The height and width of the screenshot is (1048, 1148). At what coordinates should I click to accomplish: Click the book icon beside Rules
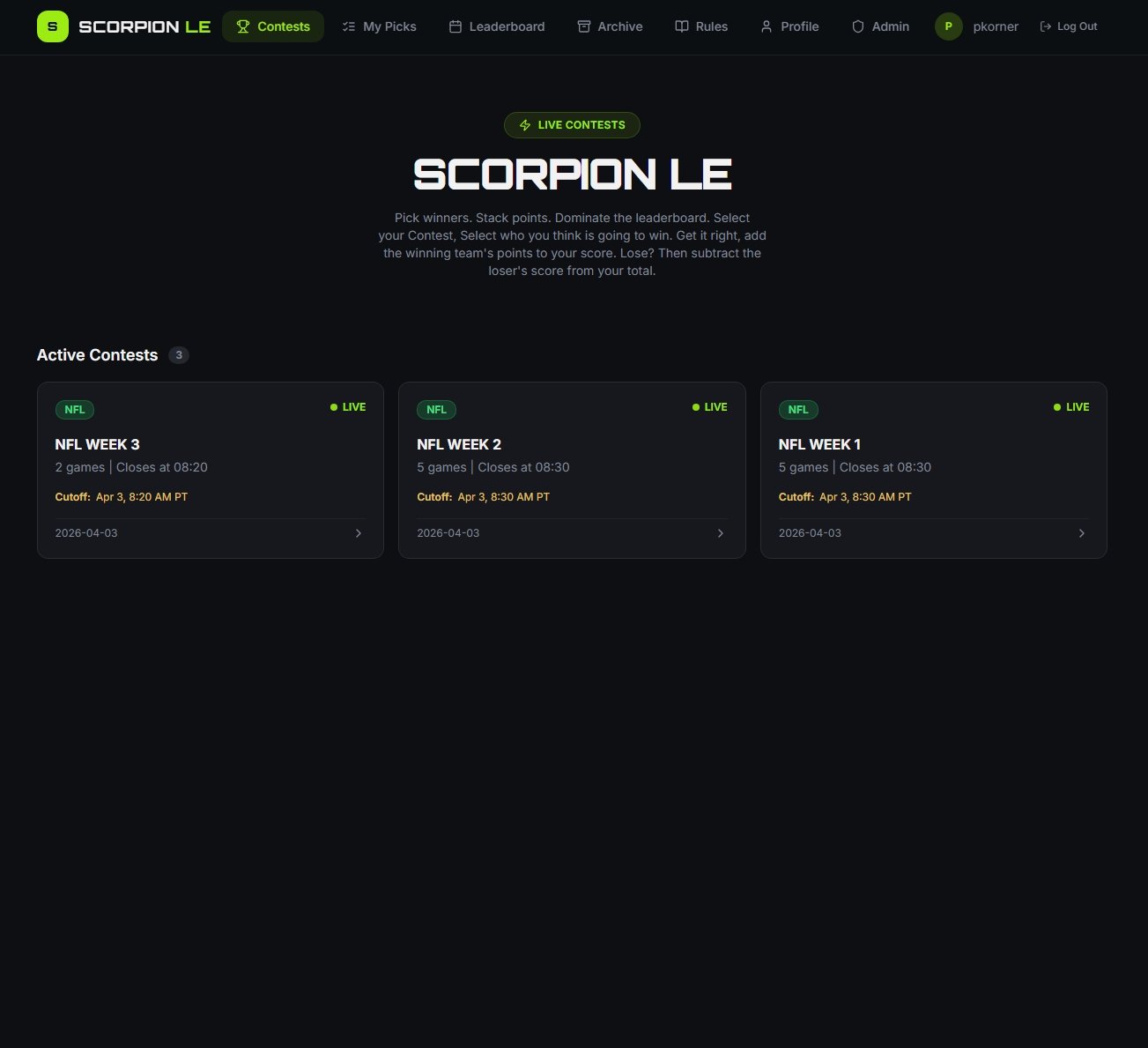click(681, 26)
